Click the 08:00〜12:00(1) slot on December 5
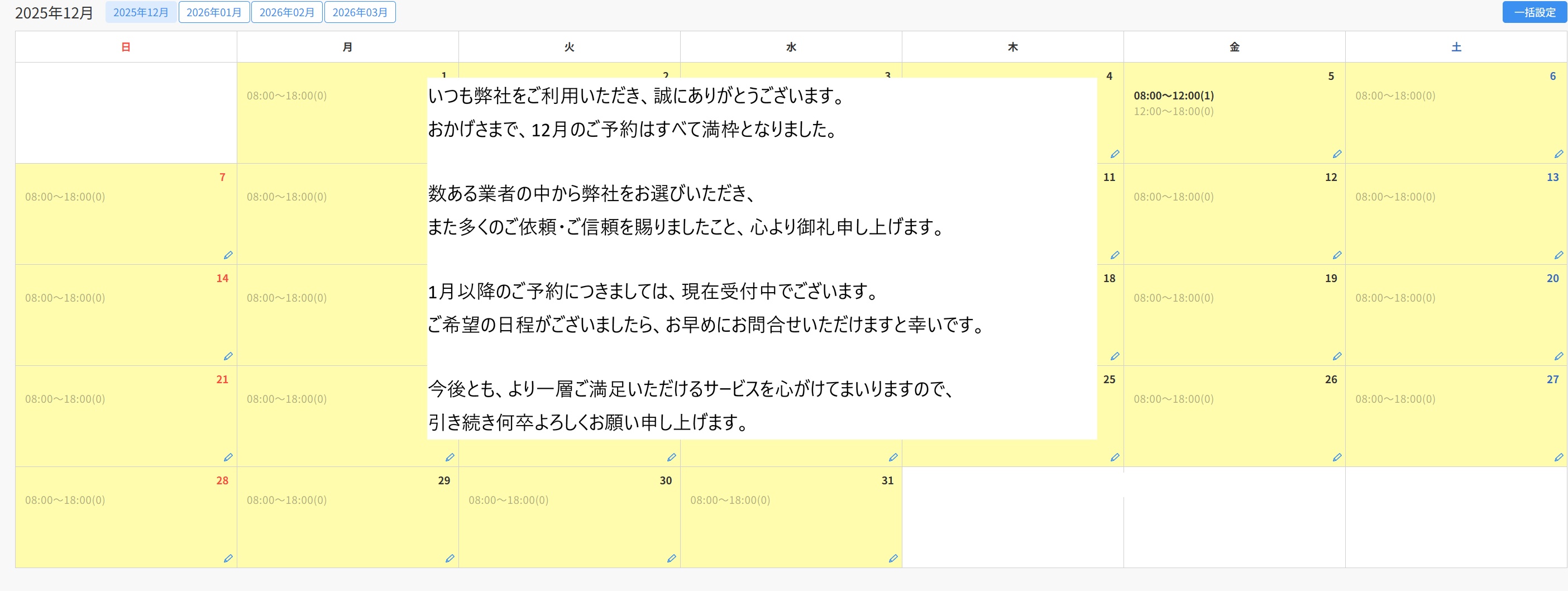The image size is (1568, 591). (x=1173, y=96)
